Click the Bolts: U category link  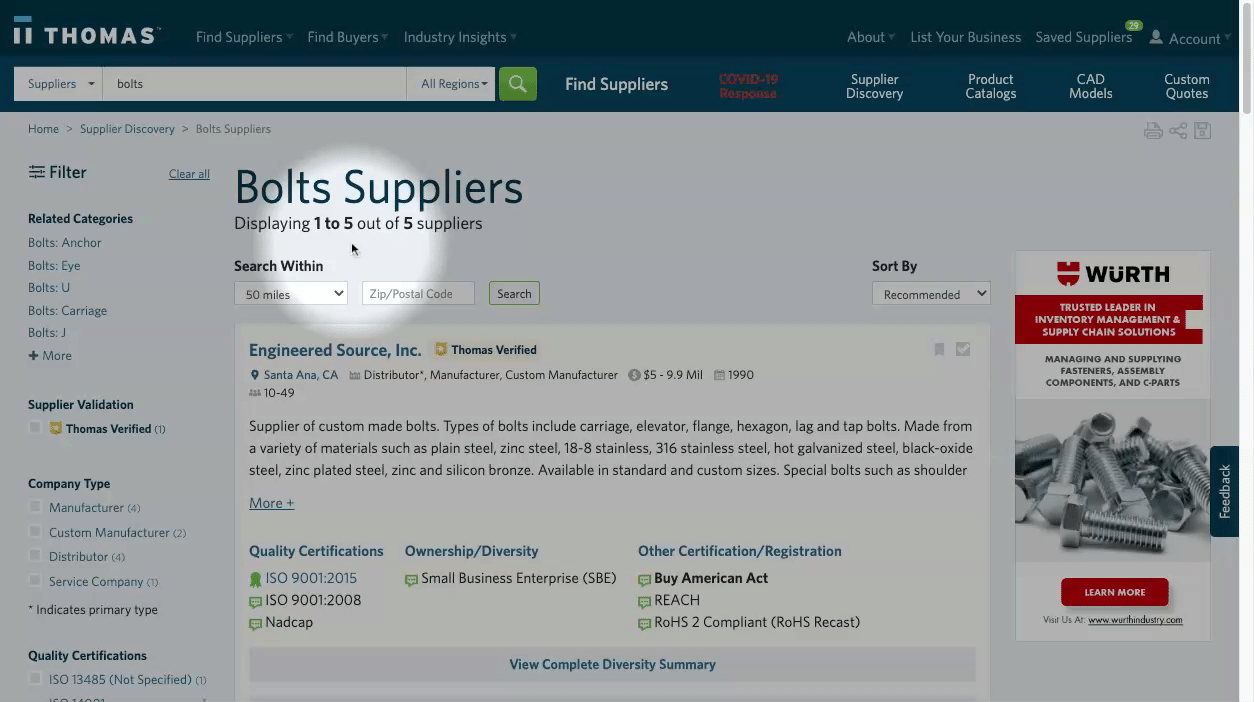click(49, 288)
